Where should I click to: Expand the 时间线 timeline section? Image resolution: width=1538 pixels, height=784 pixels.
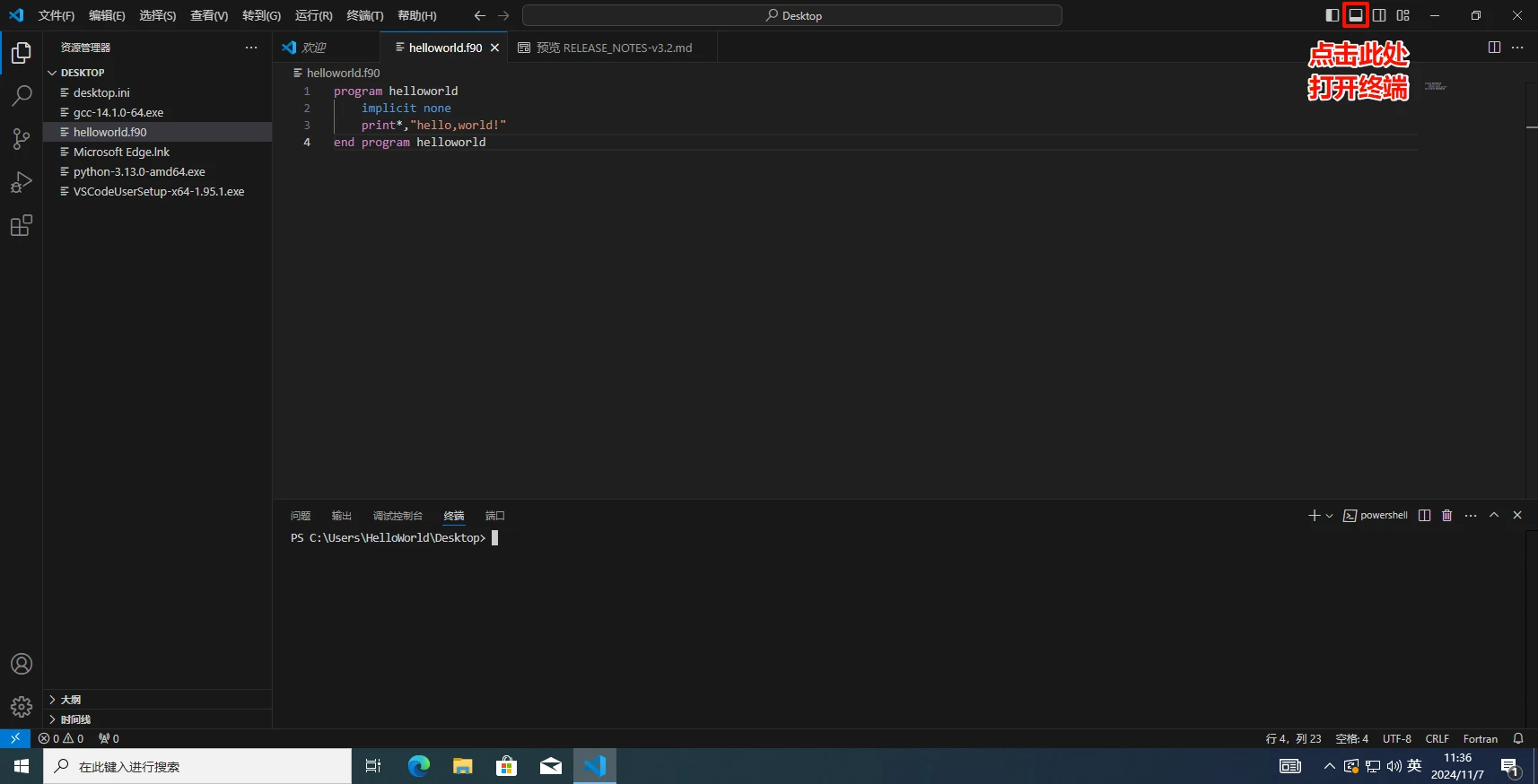(x=157, y=719)
